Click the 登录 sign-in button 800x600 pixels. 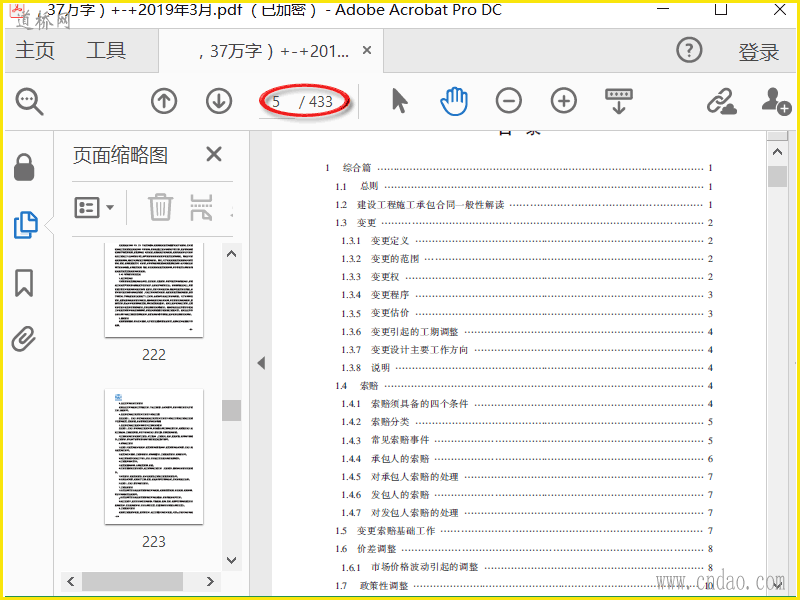(x=759, y=52)
